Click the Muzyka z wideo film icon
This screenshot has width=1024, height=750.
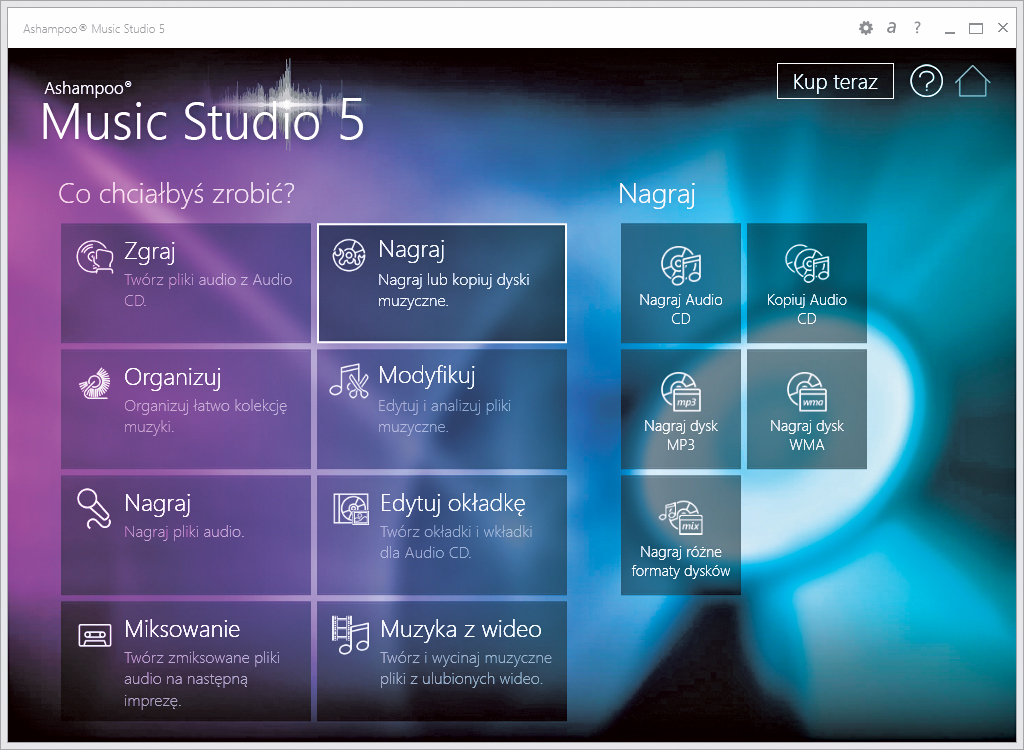(350, 635)
